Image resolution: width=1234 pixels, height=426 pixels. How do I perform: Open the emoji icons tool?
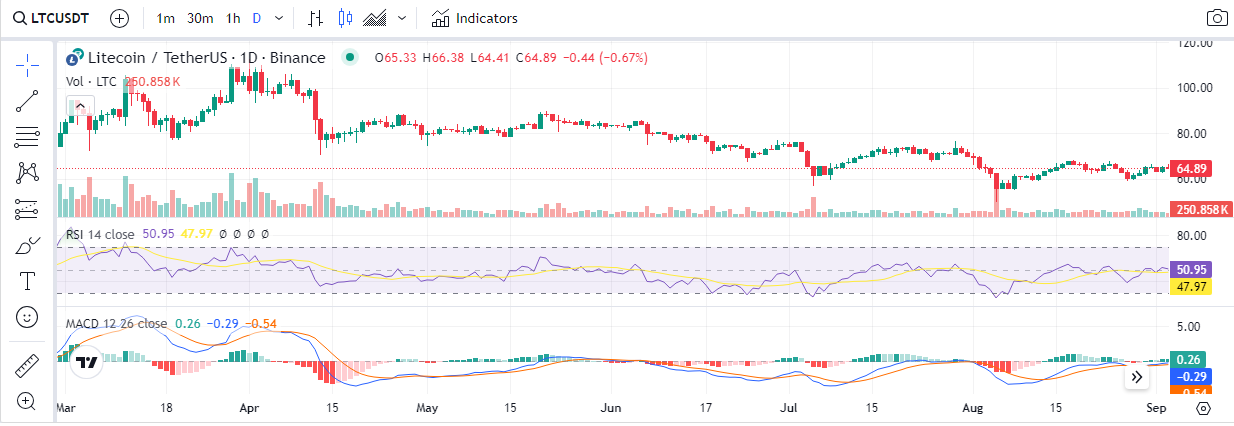coord(27,317)
